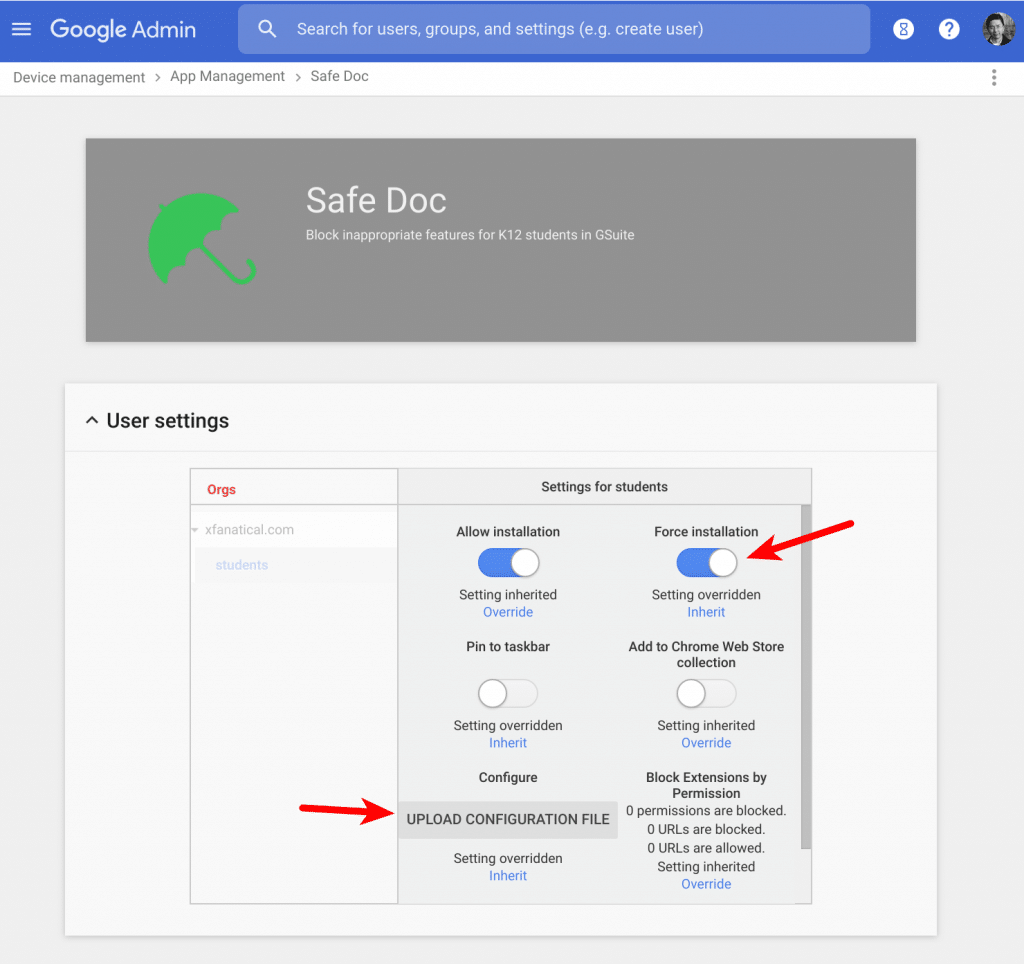Open the main hamburger menu

pos(21,29)
